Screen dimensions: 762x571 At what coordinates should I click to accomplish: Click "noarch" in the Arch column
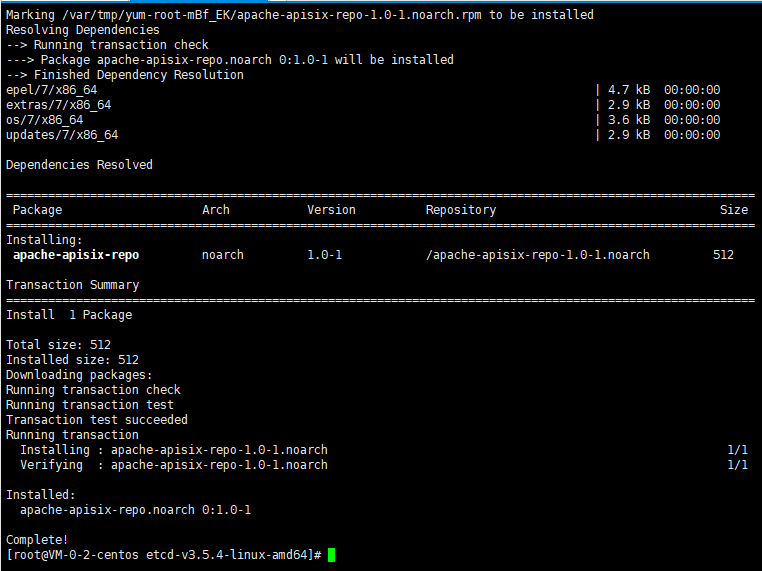[223, 255]
